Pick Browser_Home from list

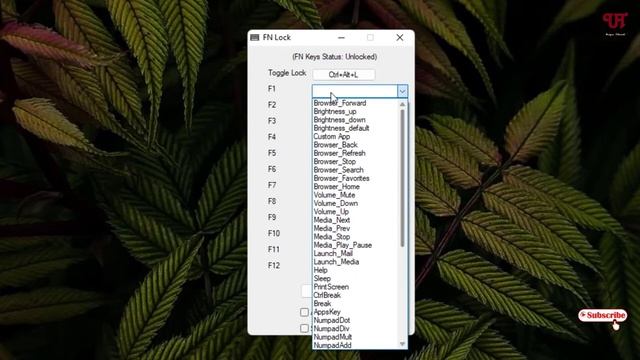336,187
